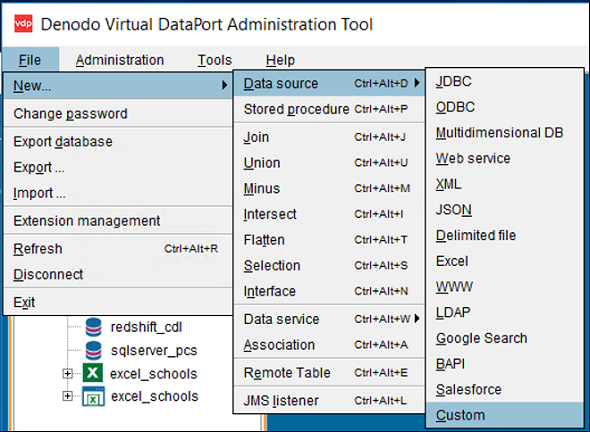The image size is (590, 432).
Task: Open the Data source submenu arrow
Action: click(417, 83)
